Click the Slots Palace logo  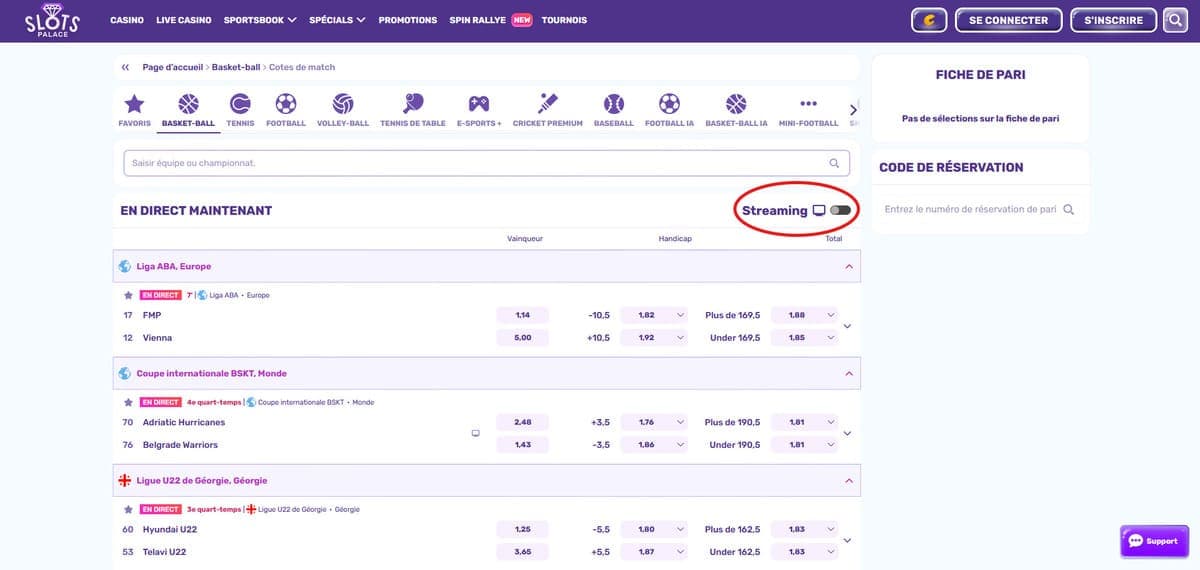tap(52, 20)
